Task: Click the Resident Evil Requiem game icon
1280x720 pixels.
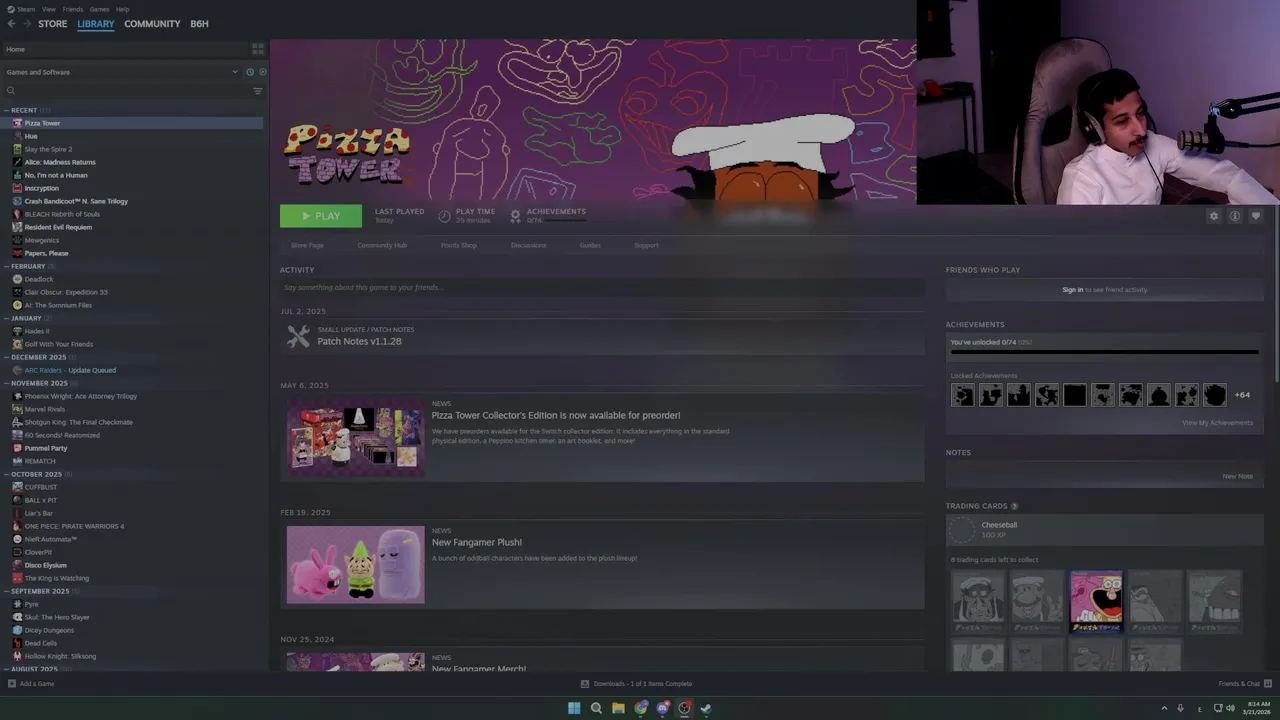Action: (x=17, y=227)
